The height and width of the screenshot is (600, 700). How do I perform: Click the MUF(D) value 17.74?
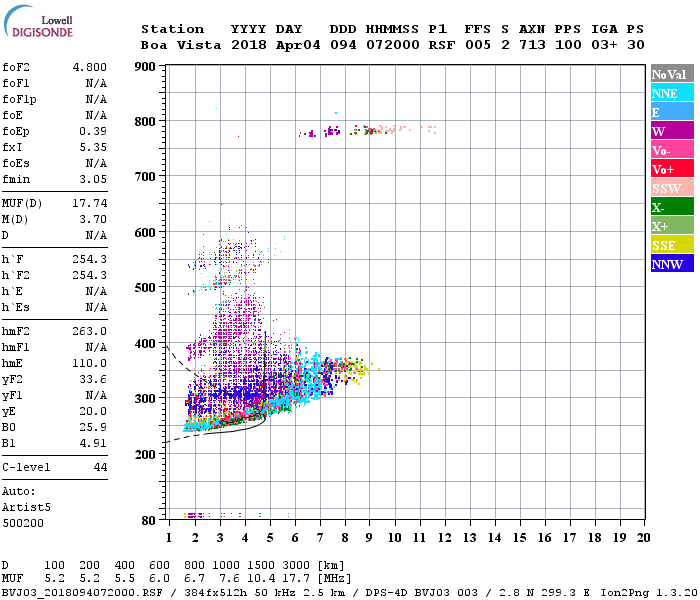coord(90,204)
